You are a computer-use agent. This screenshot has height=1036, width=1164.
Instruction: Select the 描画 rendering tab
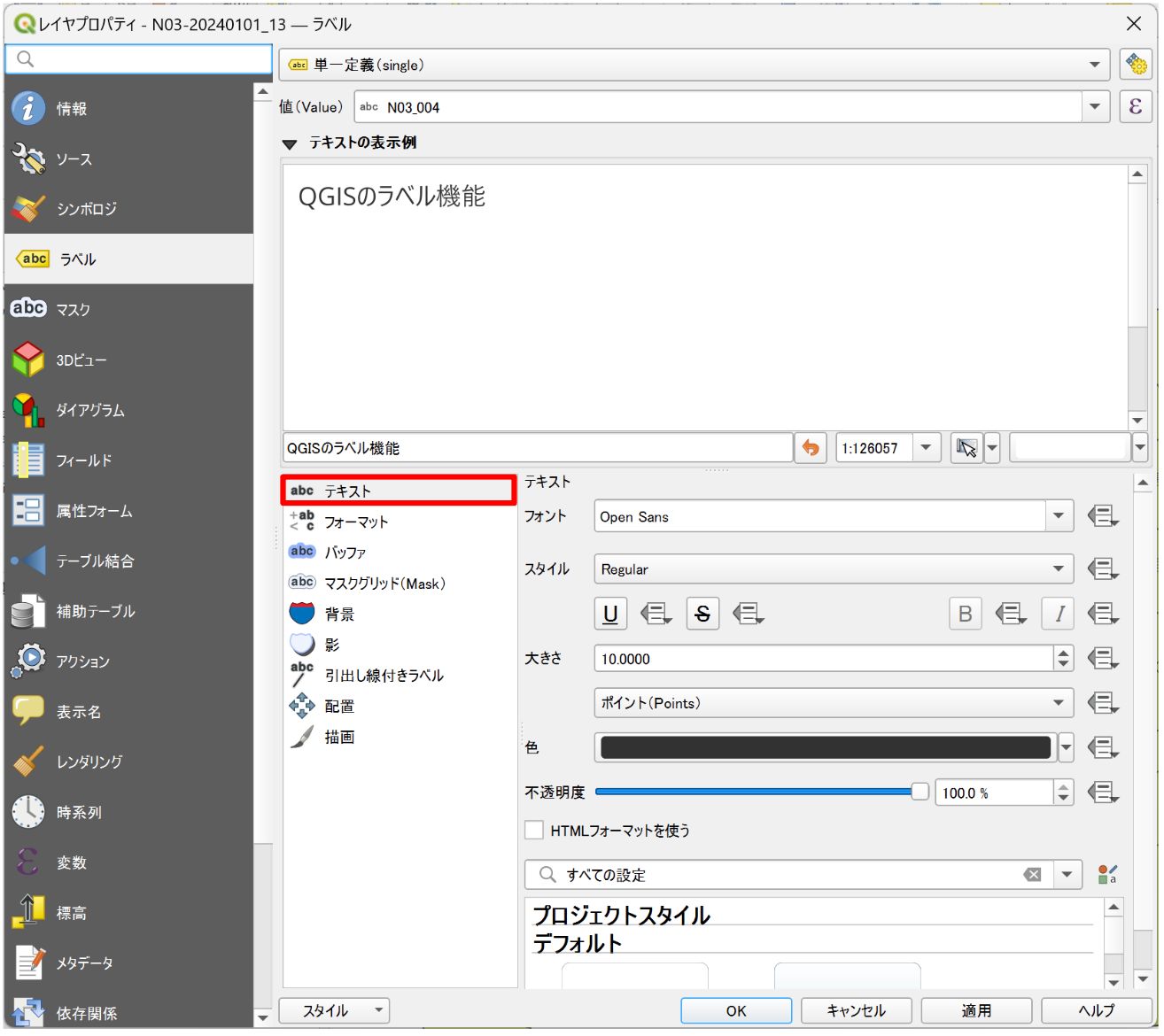click(399, 737)
